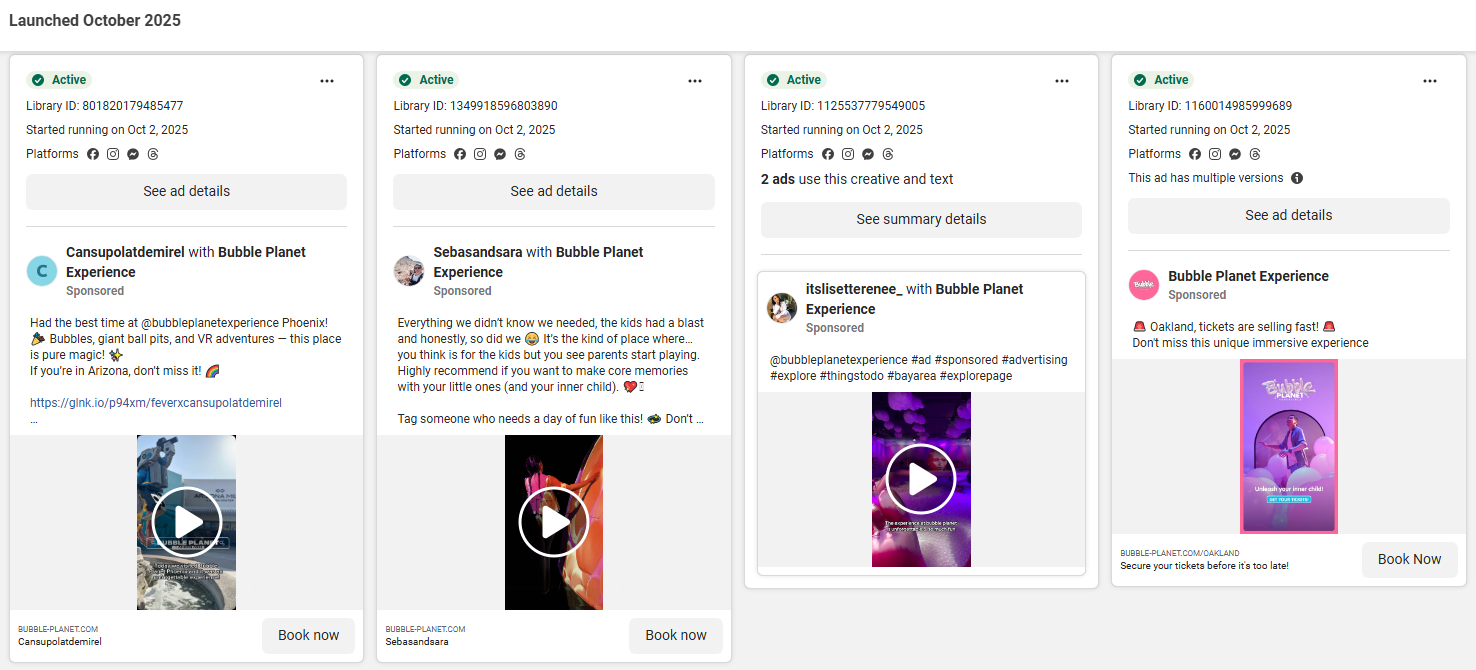This screenshot has height=670, width=1476.
Task: Play the Cansupolatdemirel video
Action: pos(186,522)
